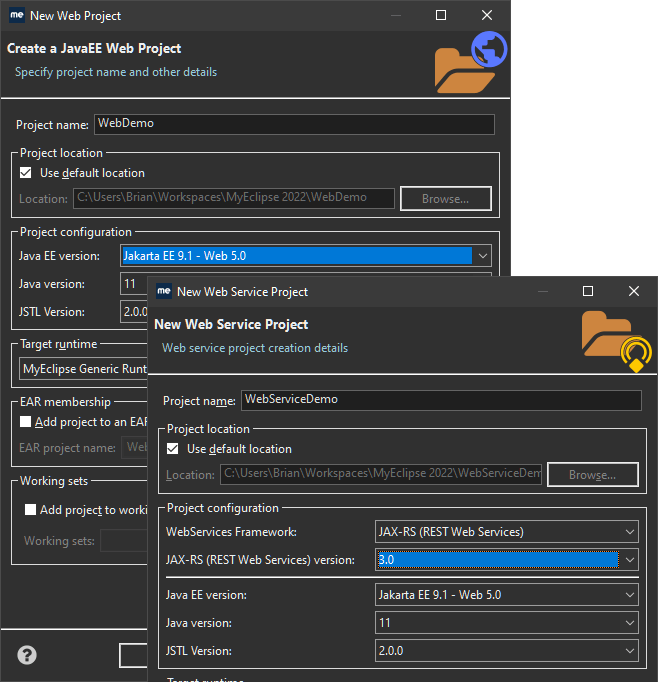Click Browse button in New Web Project
This screenshot has height=682, width=658.
click(x=446, y=199)
